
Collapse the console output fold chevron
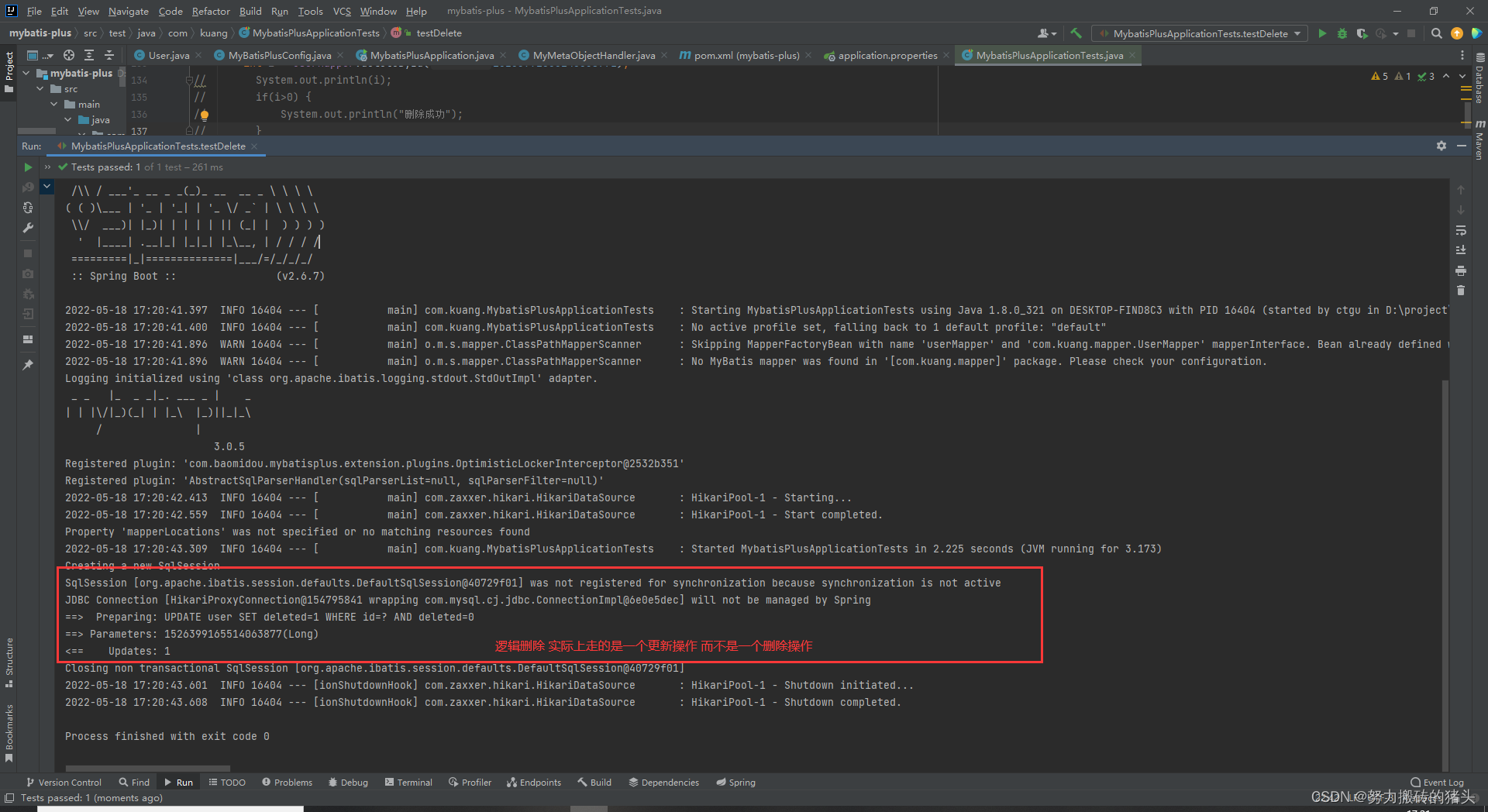point(47,186)
